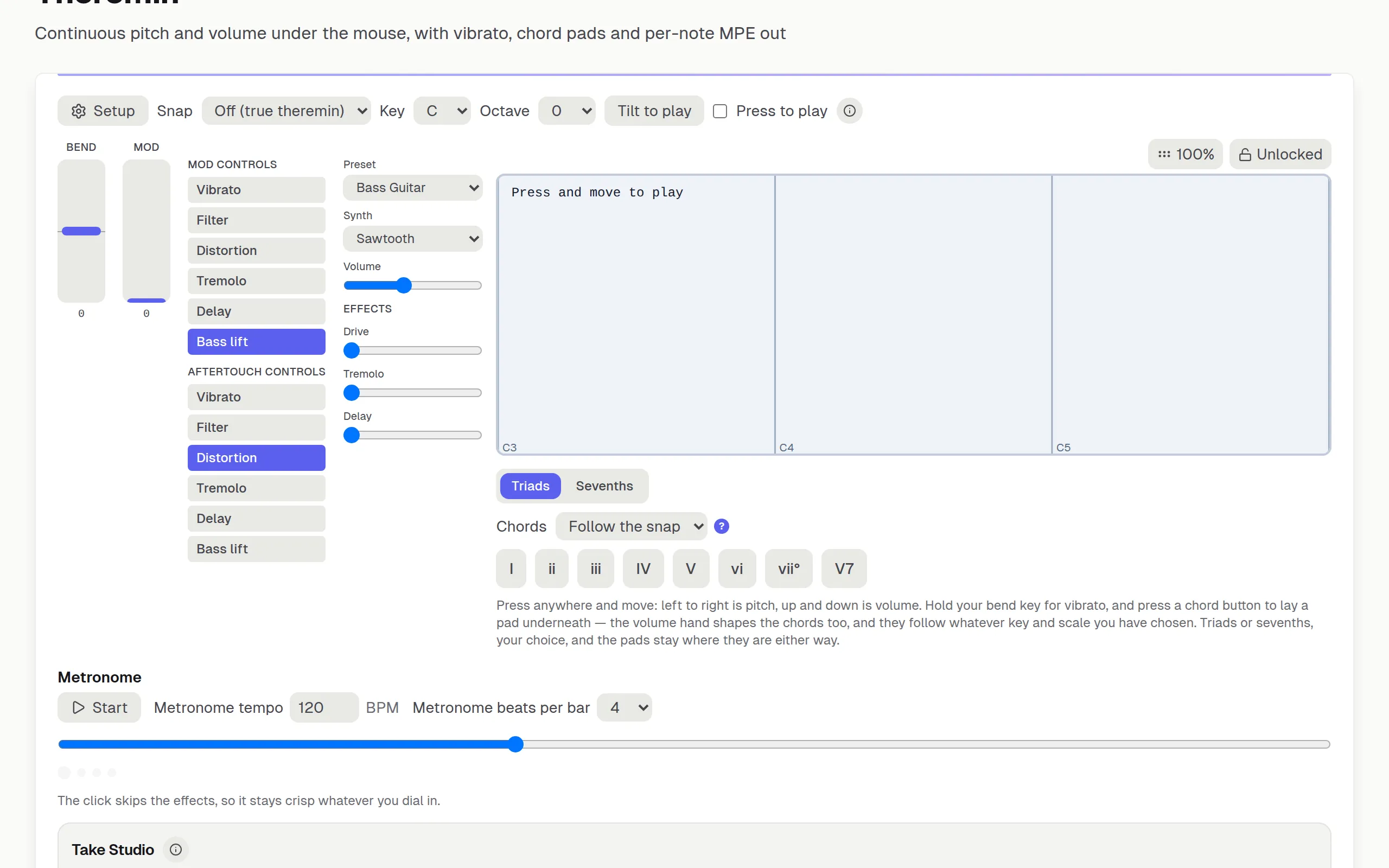
Task: Click the BEND wheel
Action: [81, 231]
